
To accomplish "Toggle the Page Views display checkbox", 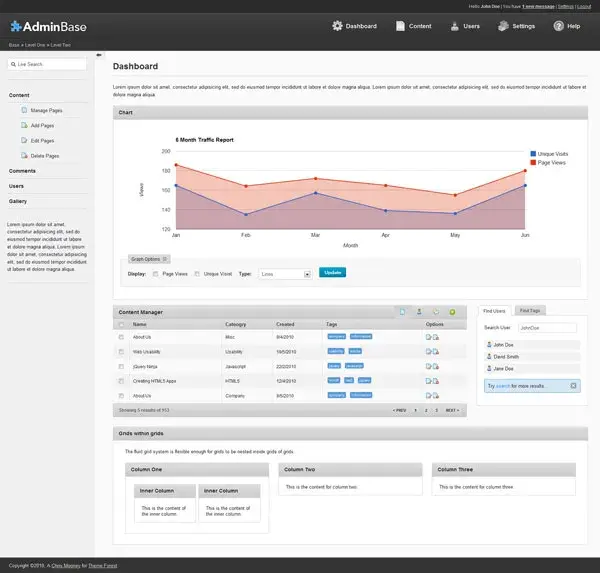I will [x=155, y=274].
